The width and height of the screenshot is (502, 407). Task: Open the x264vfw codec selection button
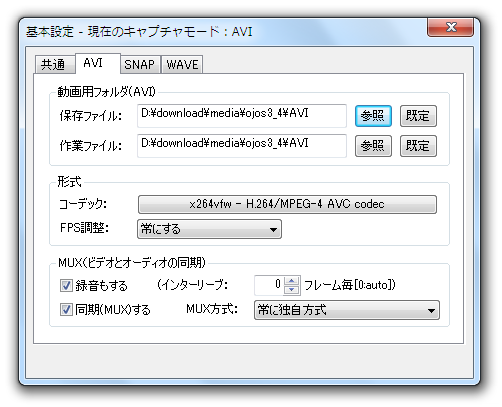(287, 204)
